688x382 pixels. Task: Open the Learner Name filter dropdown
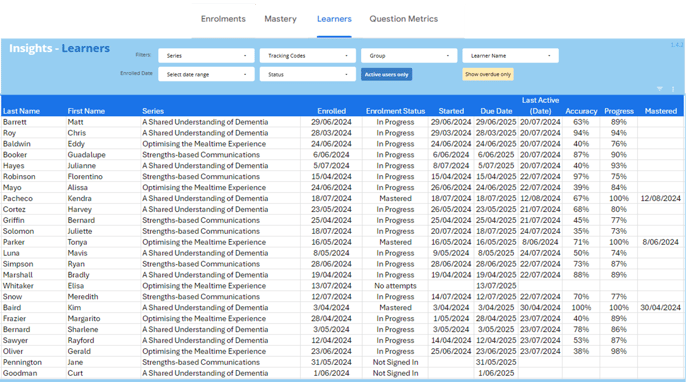click(510, 56)
